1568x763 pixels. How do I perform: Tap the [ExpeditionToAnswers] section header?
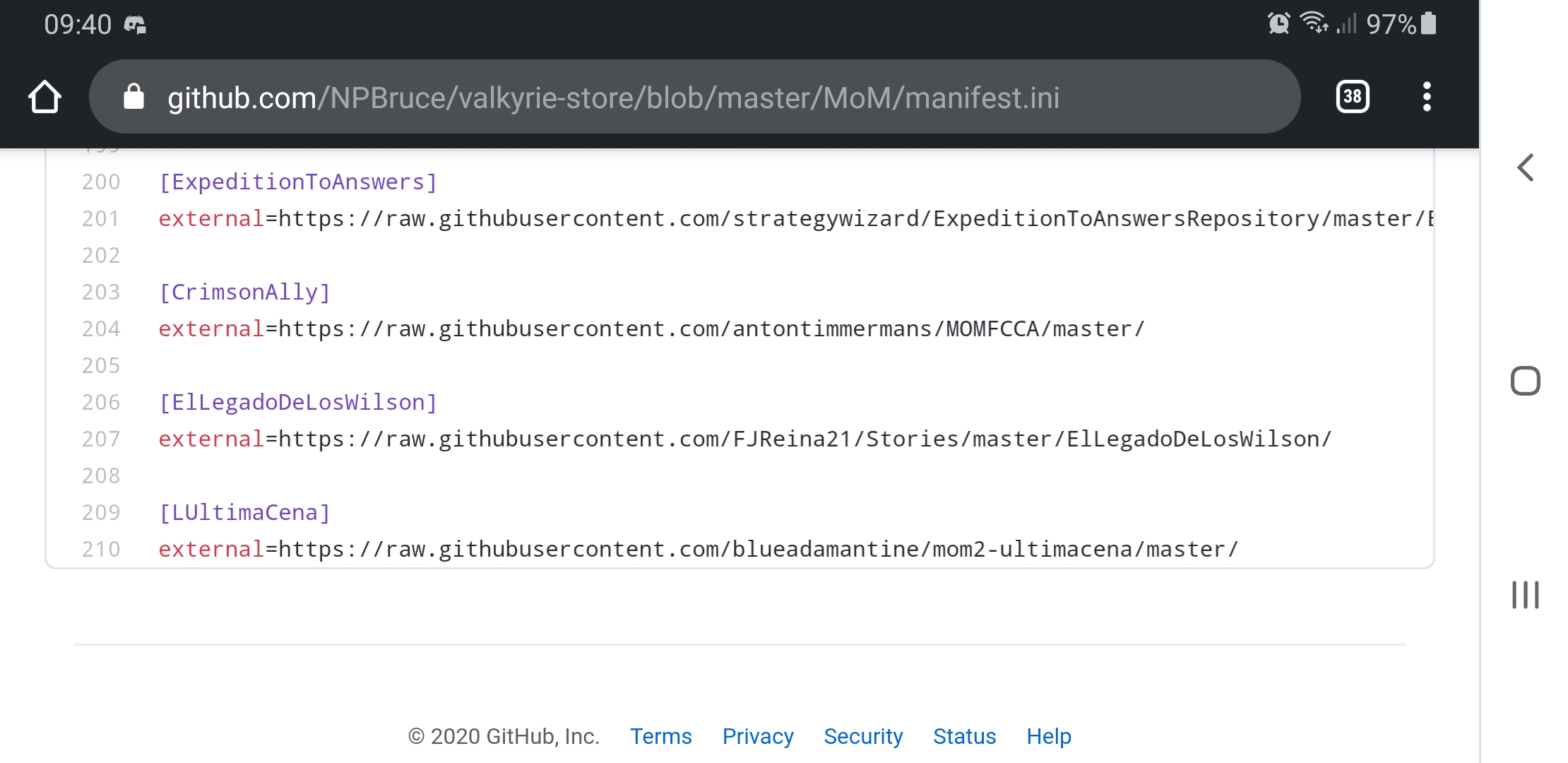pos(298,182)
